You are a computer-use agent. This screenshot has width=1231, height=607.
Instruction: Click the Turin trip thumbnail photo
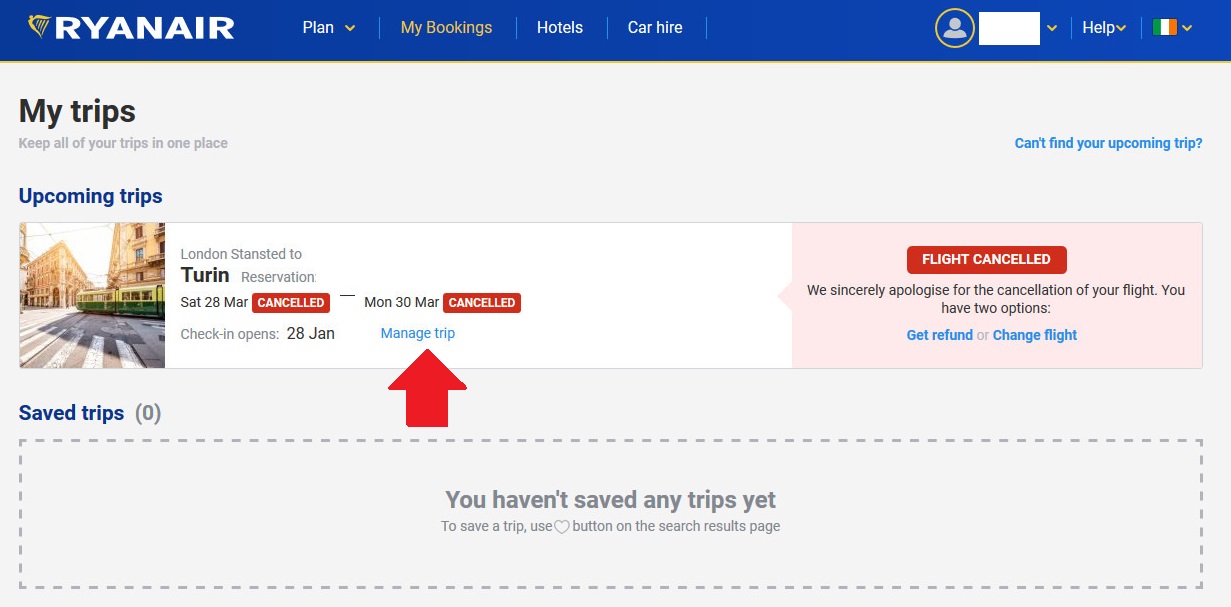[92, 295]
